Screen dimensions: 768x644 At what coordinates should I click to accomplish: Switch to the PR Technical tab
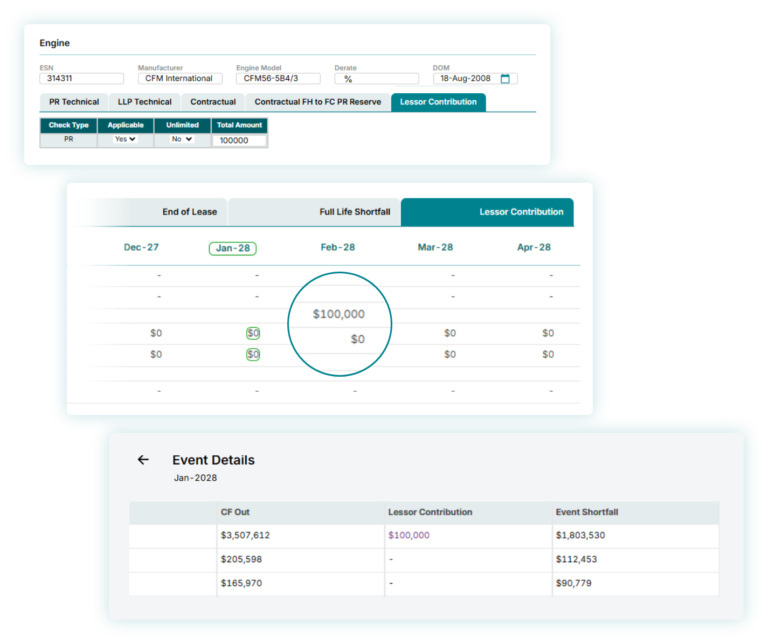73,102
